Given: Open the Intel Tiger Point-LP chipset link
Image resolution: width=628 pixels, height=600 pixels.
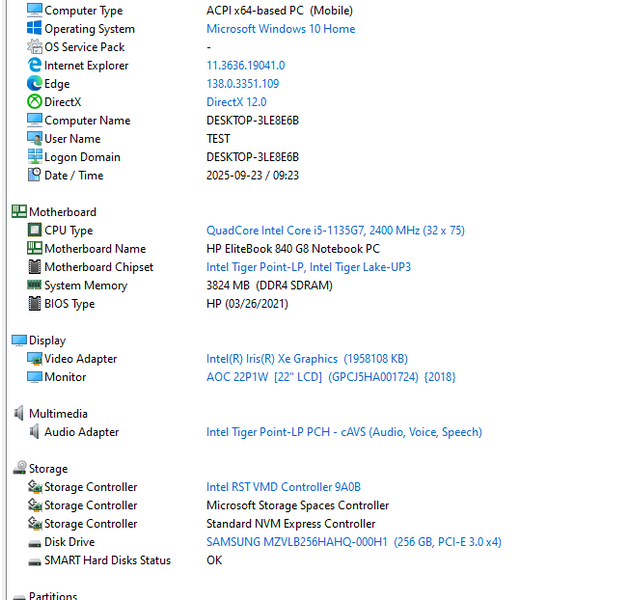Looking at the screenshot, I should click(x=308, y=267).
